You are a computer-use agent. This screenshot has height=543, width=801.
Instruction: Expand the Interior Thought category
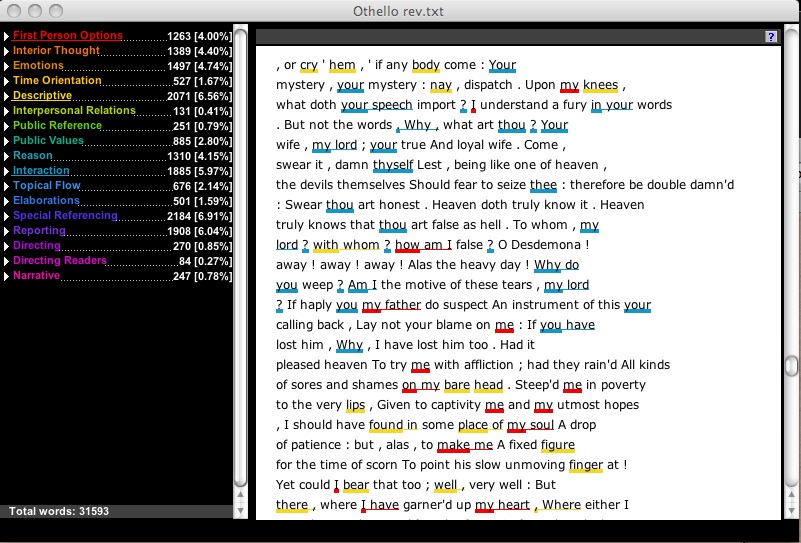[x=6, y=51]
